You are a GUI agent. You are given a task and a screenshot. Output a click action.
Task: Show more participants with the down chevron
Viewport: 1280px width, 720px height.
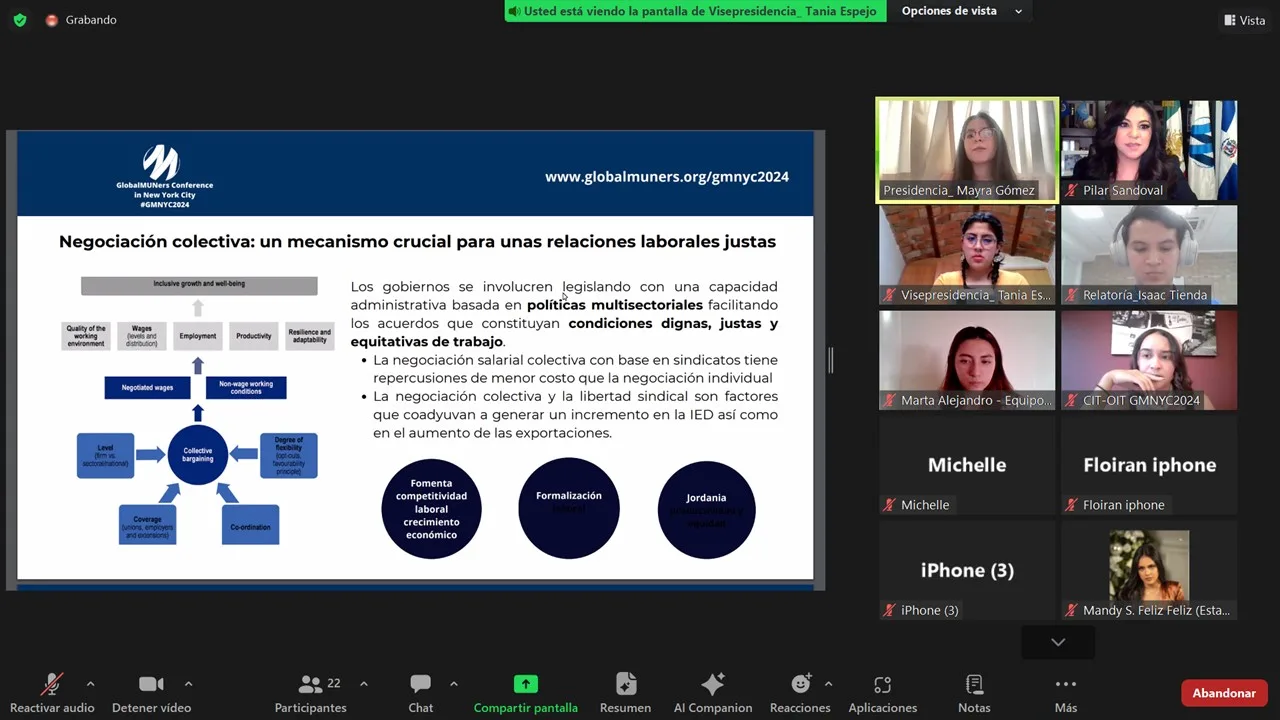pos(1057,642)
